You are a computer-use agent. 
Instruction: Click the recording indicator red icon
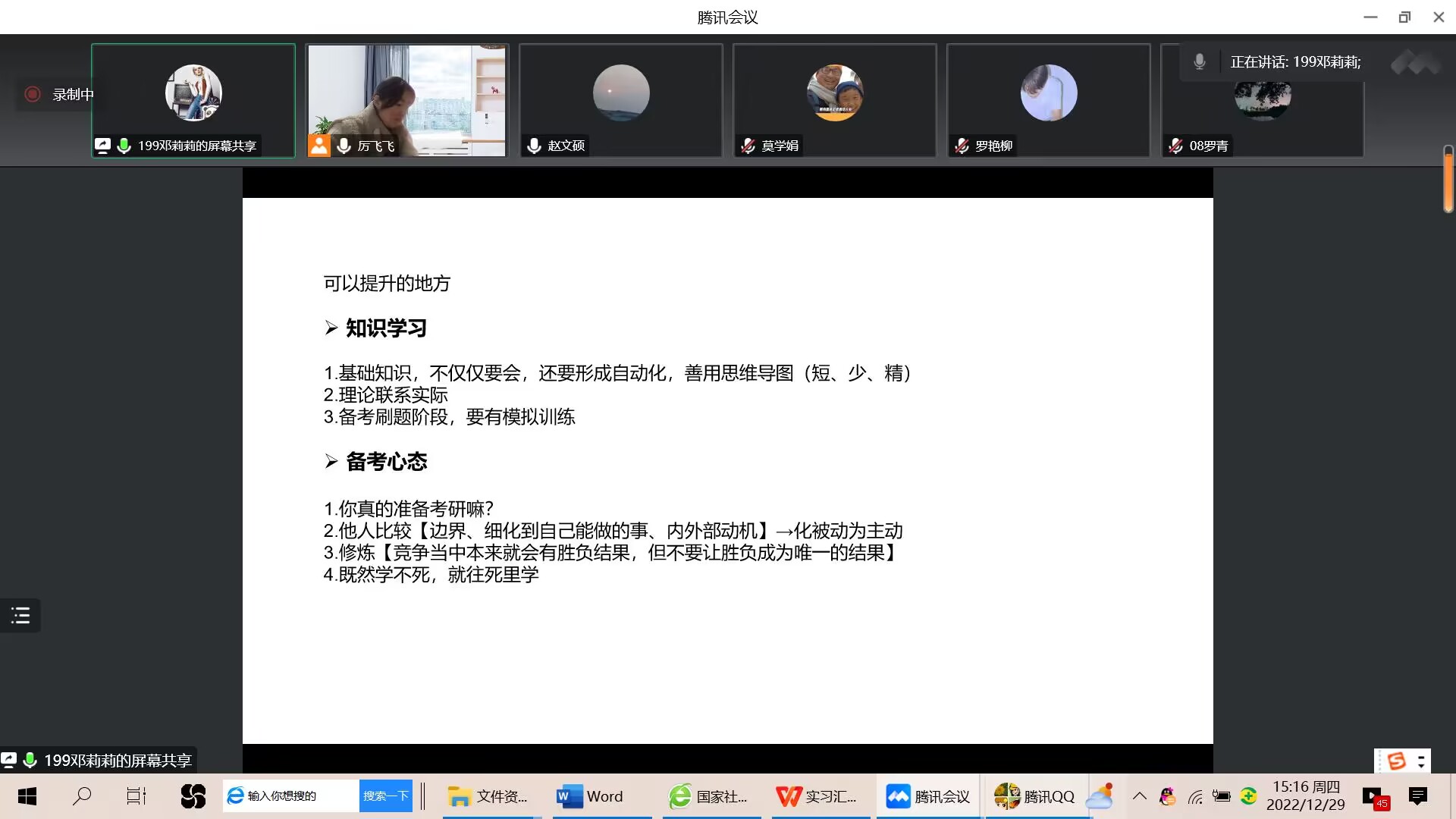33,94
